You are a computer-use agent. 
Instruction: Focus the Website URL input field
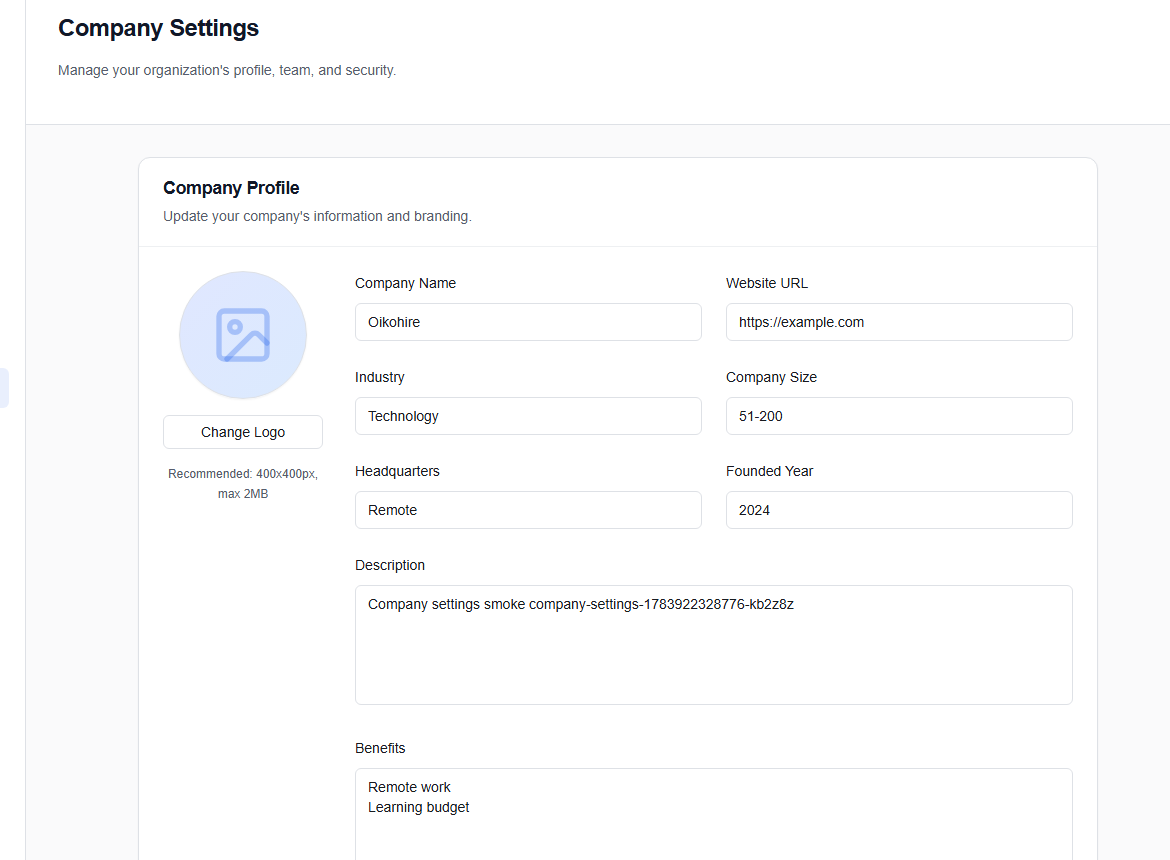click(898, 322)
